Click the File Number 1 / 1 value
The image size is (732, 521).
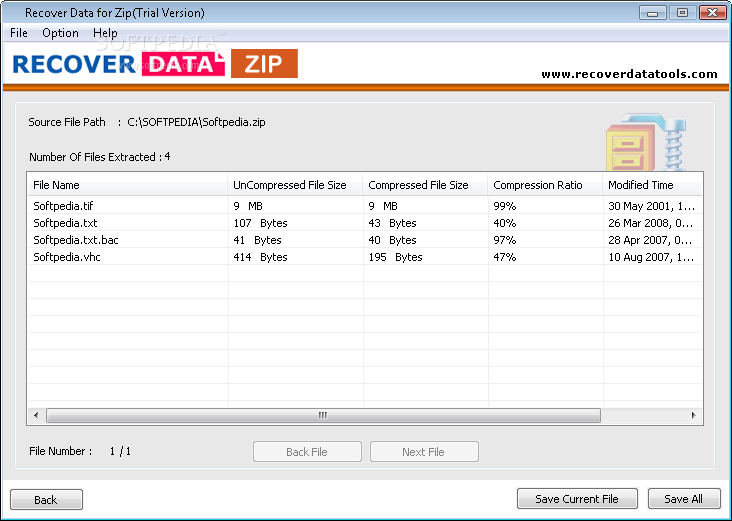[x=120, y=451]
